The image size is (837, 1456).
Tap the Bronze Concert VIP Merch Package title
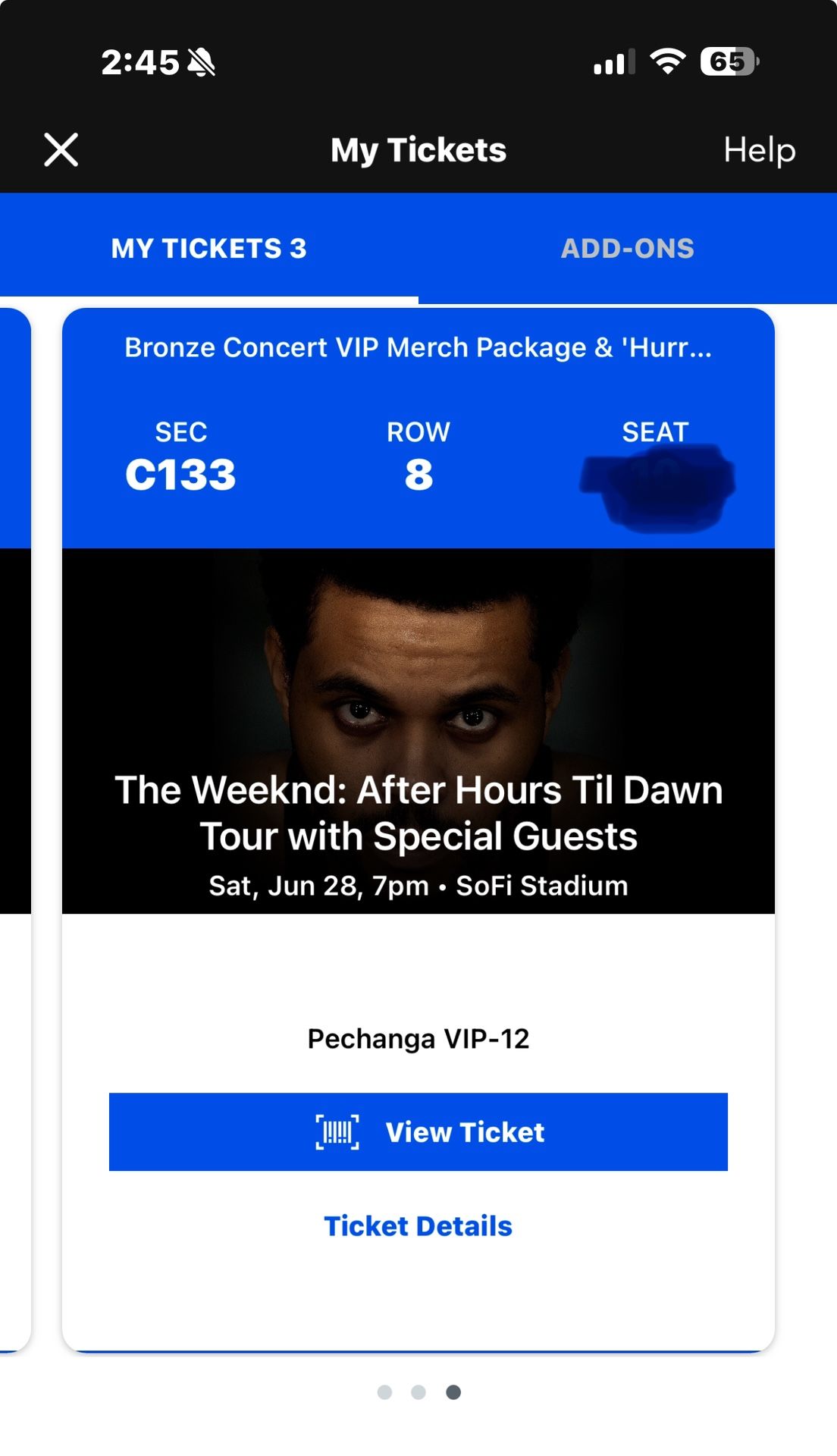418,347
